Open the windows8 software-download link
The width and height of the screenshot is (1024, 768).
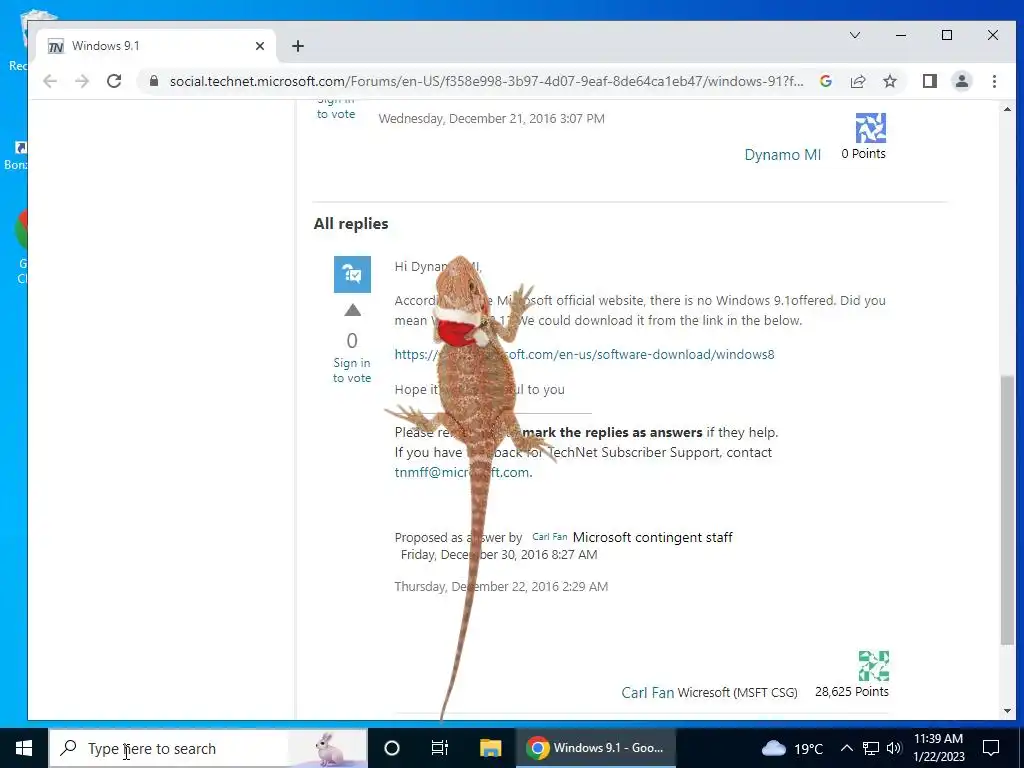coord(584,355)
